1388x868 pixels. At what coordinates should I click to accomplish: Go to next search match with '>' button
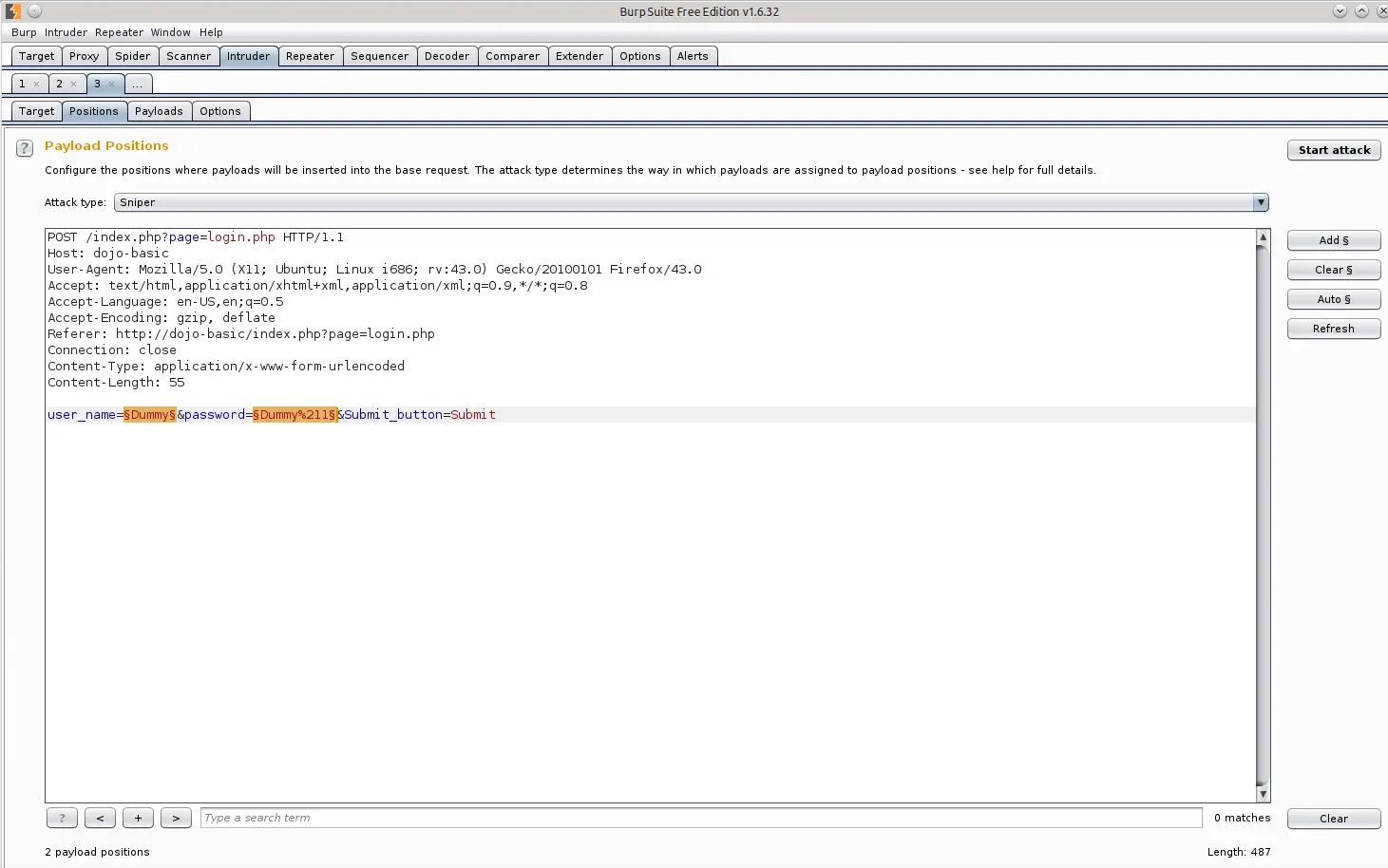click(176, 818)
